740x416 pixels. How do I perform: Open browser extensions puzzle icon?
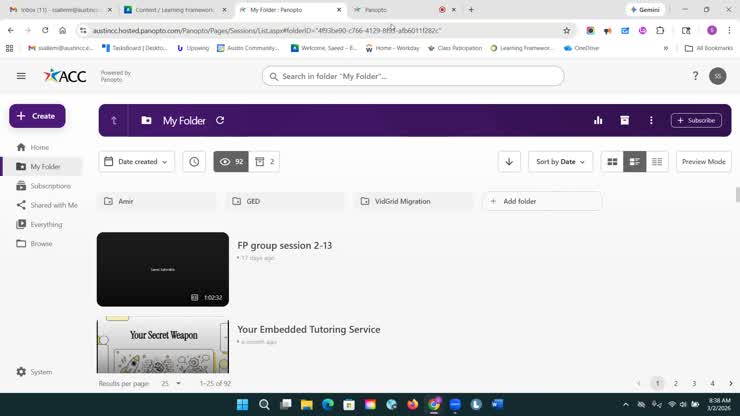click(x=660, y=31)
